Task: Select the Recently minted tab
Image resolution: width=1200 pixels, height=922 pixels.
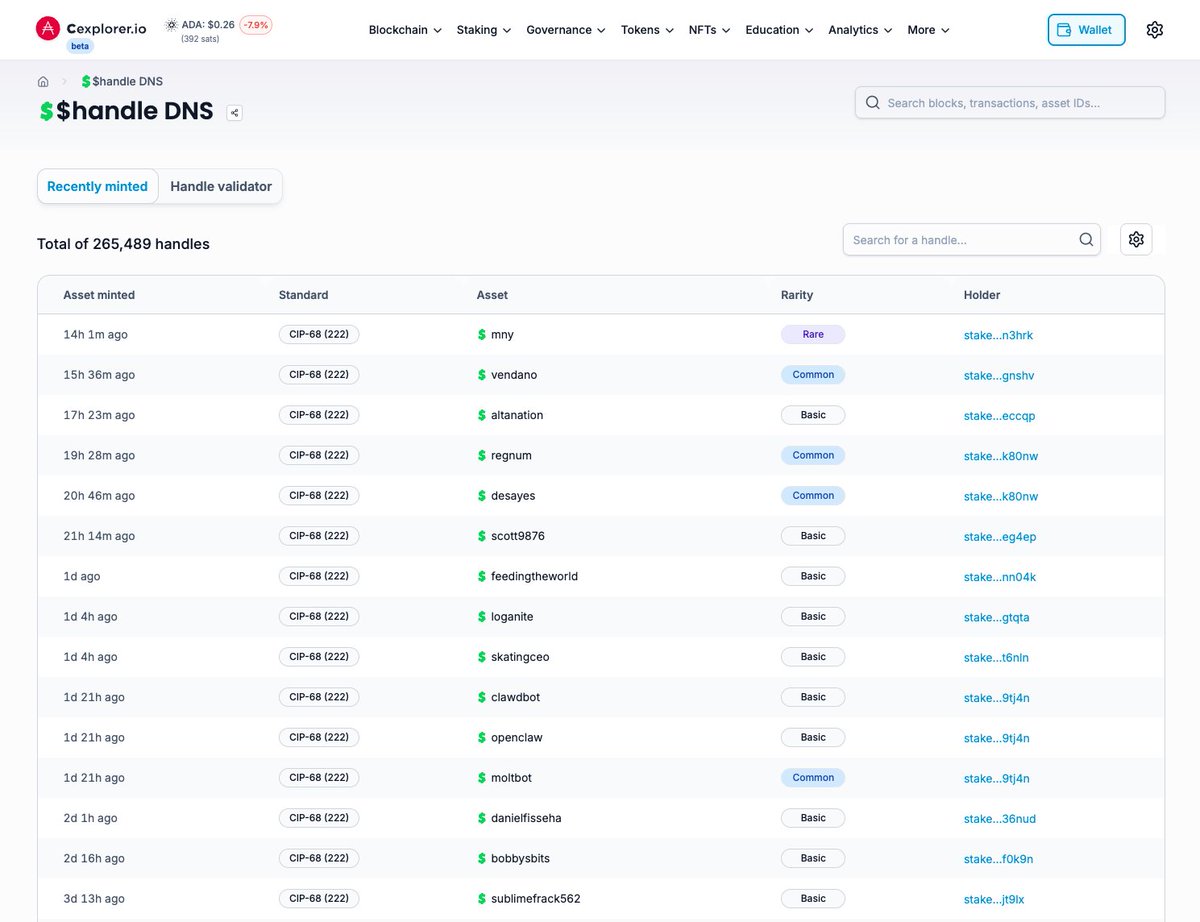Action: (97, 186)
